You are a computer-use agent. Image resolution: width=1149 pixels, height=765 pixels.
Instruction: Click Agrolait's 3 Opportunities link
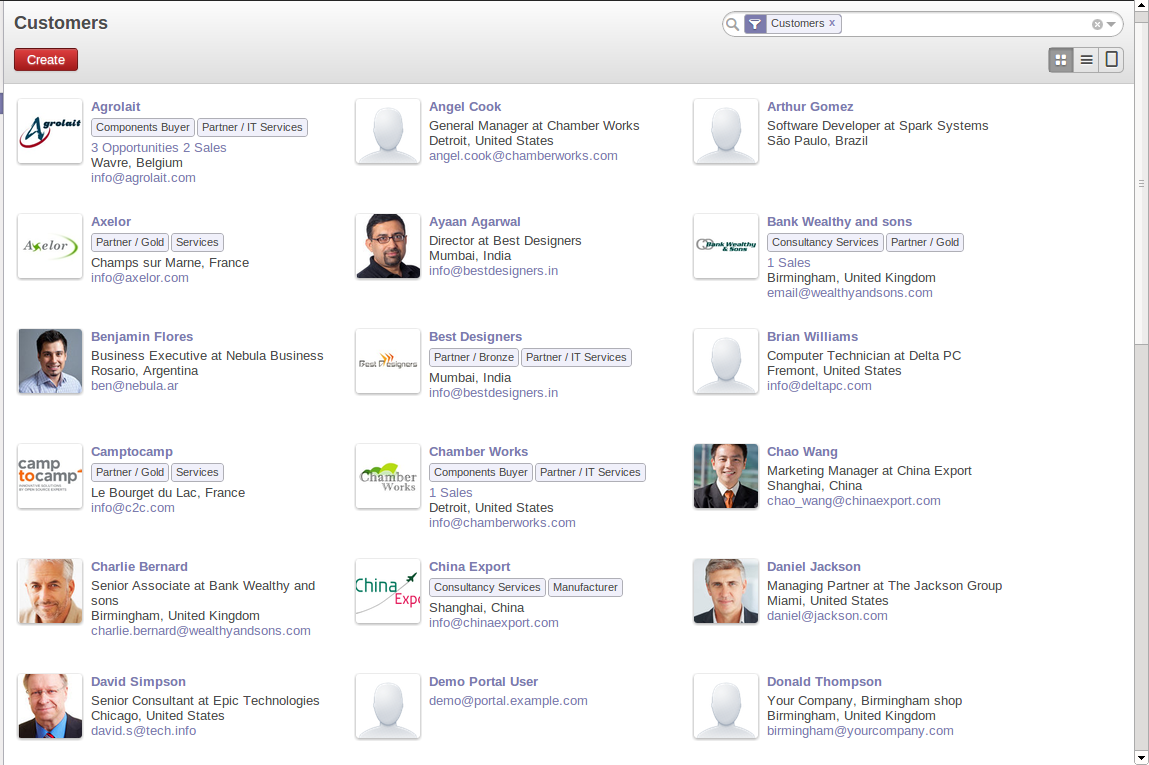(134, 148)
